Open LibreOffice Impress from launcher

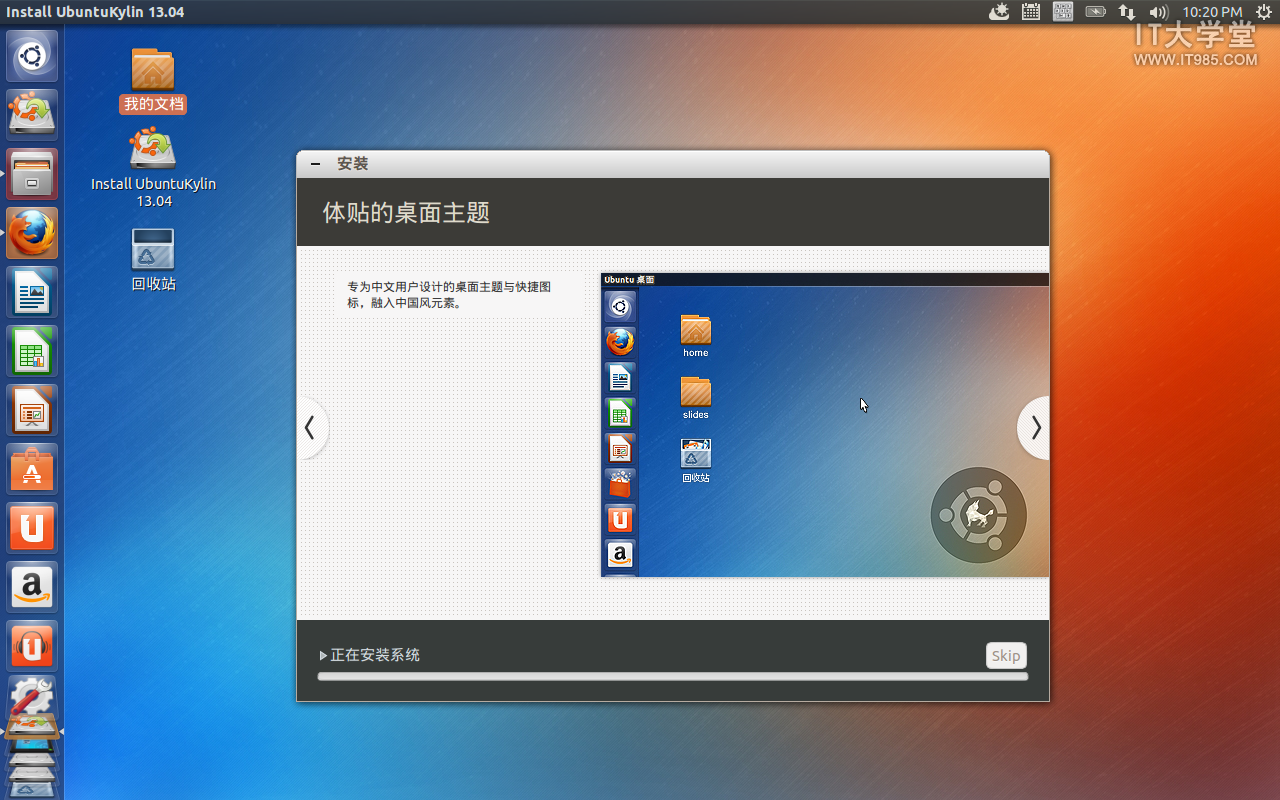click(32, 410)
